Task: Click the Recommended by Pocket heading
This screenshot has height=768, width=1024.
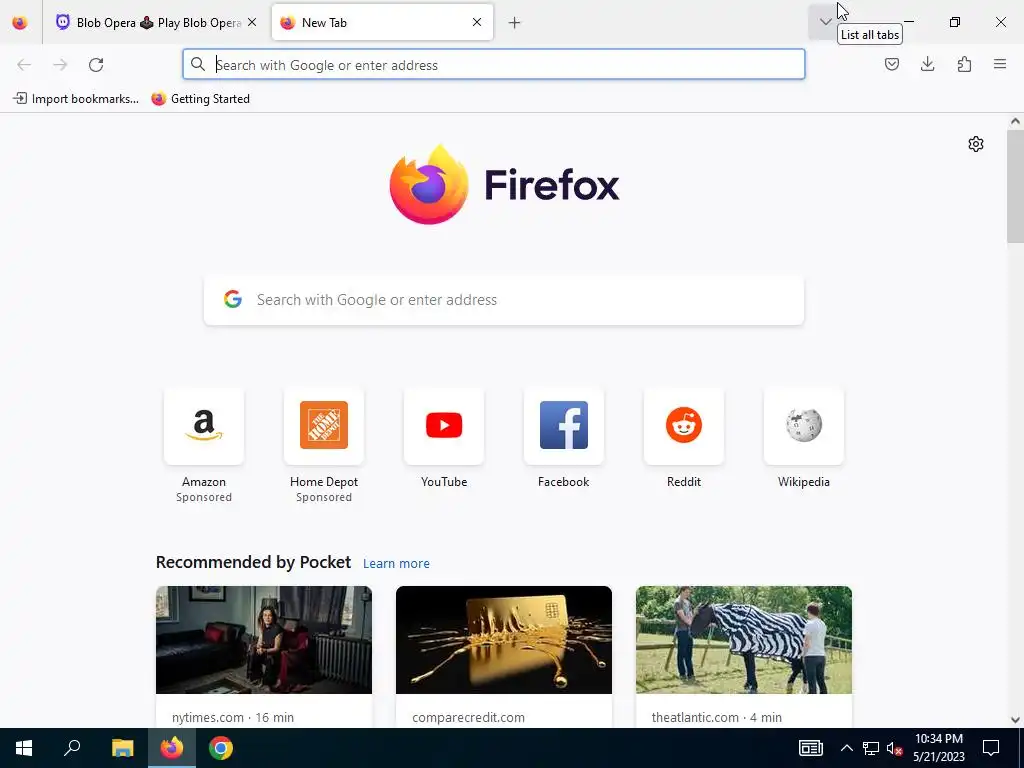Action: point(253,562)
